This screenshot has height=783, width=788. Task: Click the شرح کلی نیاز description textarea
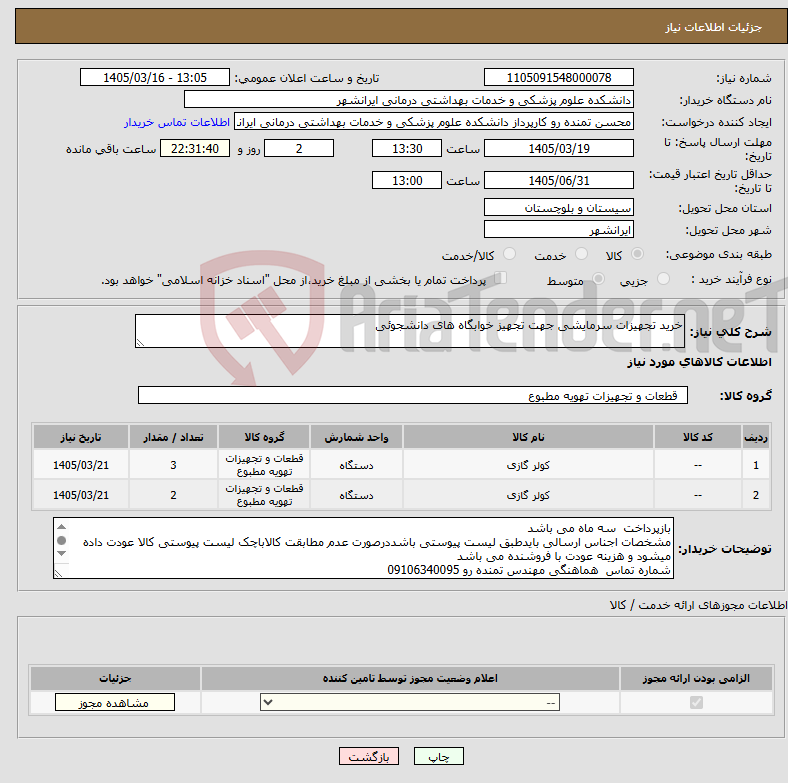(x=410, y=331)
